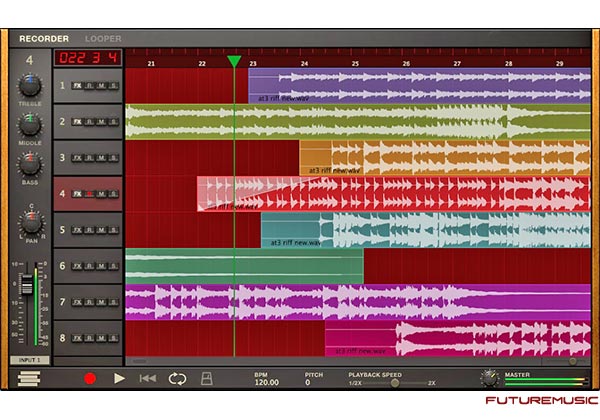600x420 pixels.
Task: Click bar 25 on the timeline ruler
Action: point(355,63)
